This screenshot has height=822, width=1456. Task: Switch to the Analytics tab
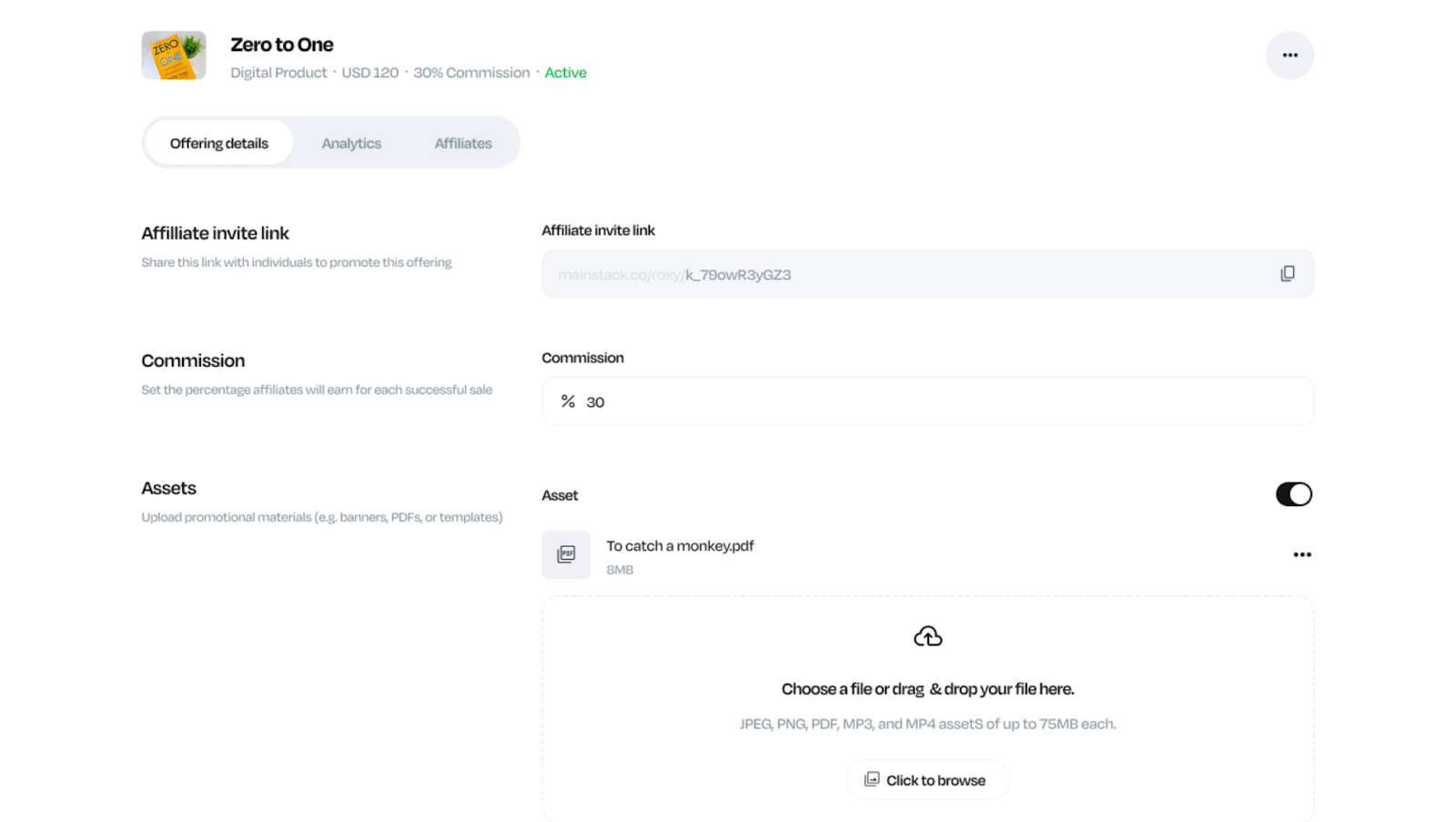(x=351, y=143)
